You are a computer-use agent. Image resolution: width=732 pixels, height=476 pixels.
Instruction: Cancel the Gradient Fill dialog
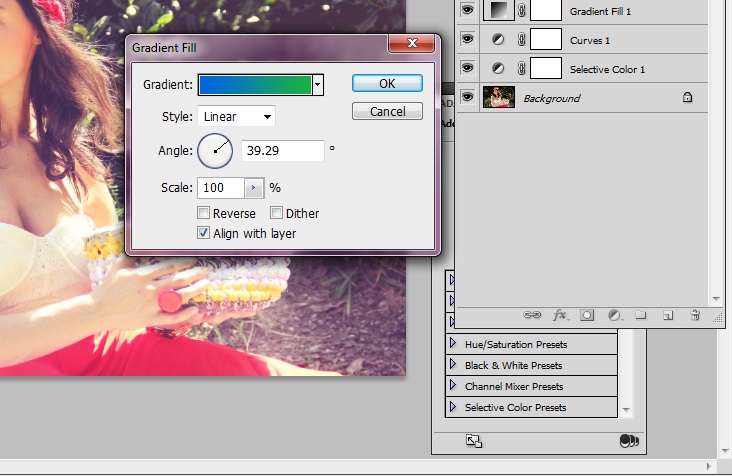[387, 111]
